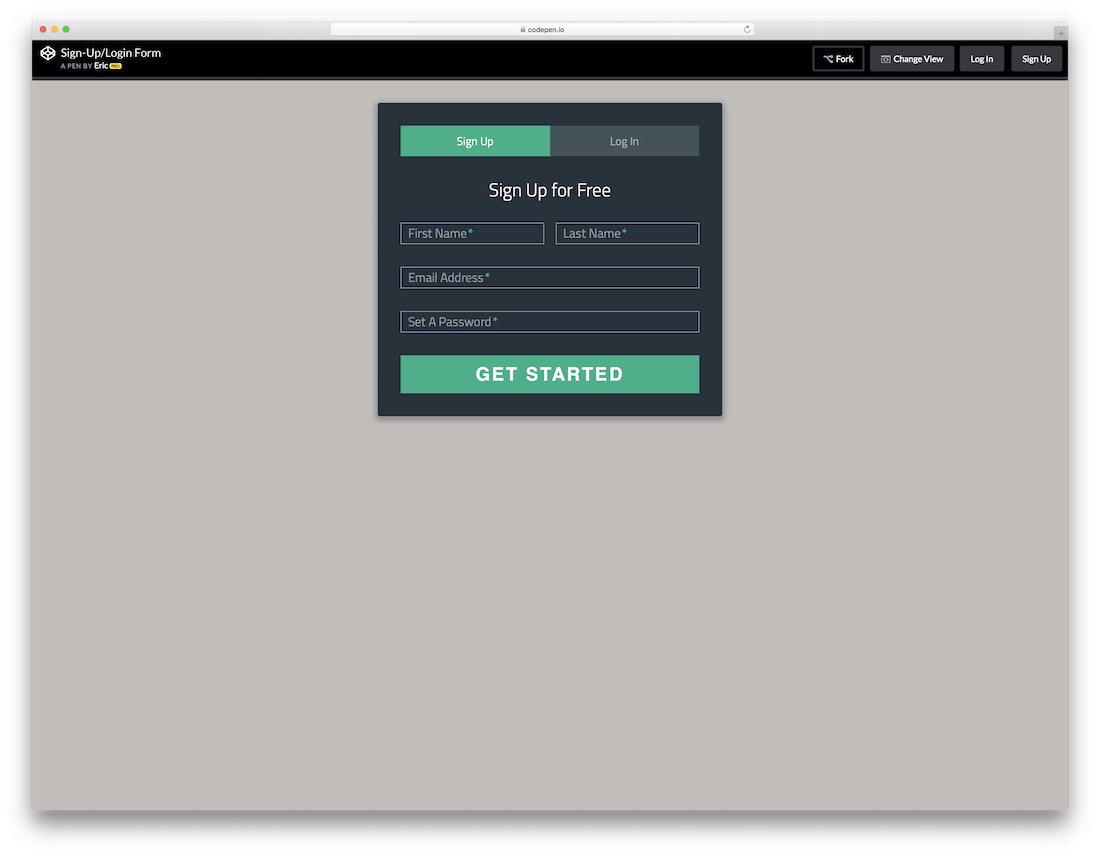This screenshot has height=856, width=1100.
Task: Focus the First Name field
Action: pyautogui.click(x=472, y=234)
